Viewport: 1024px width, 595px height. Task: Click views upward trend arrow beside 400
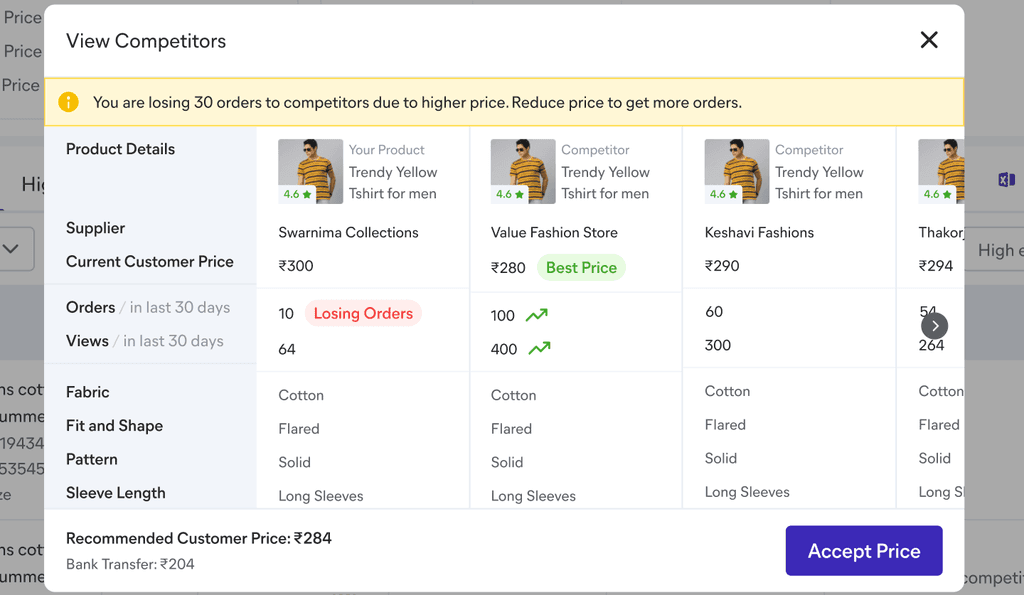click(x=539, y=349)
